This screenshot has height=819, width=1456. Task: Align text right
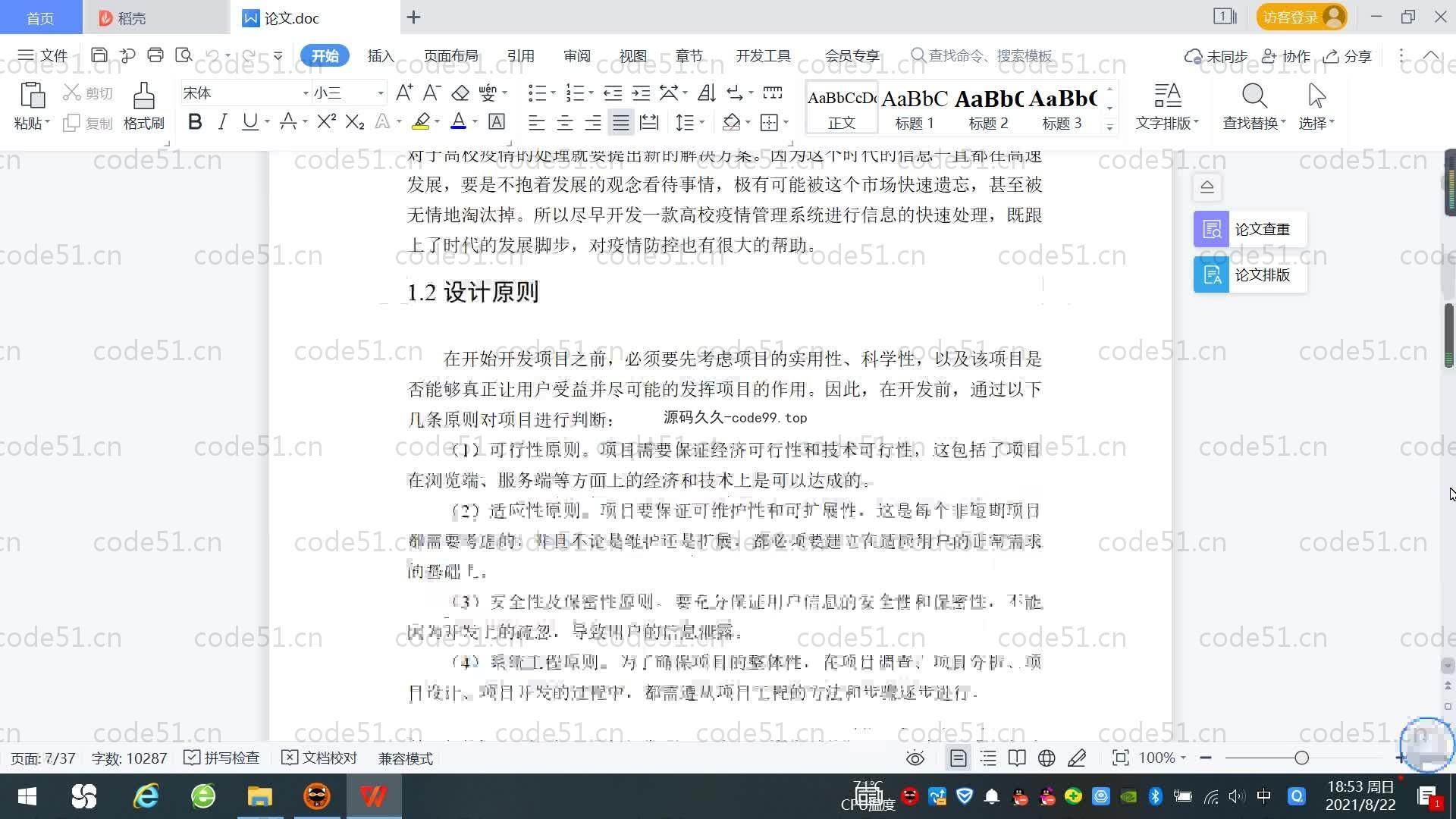pos(592,121)
